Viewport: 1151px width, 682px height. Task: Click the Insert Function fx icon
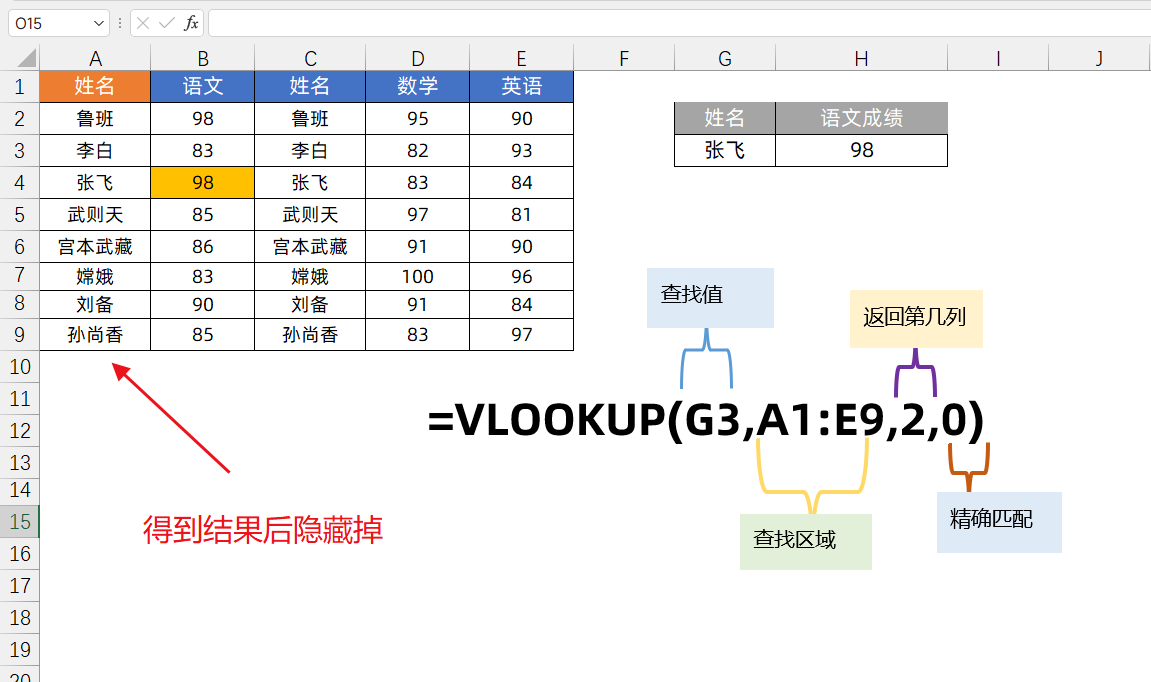(x=191, y=23)
